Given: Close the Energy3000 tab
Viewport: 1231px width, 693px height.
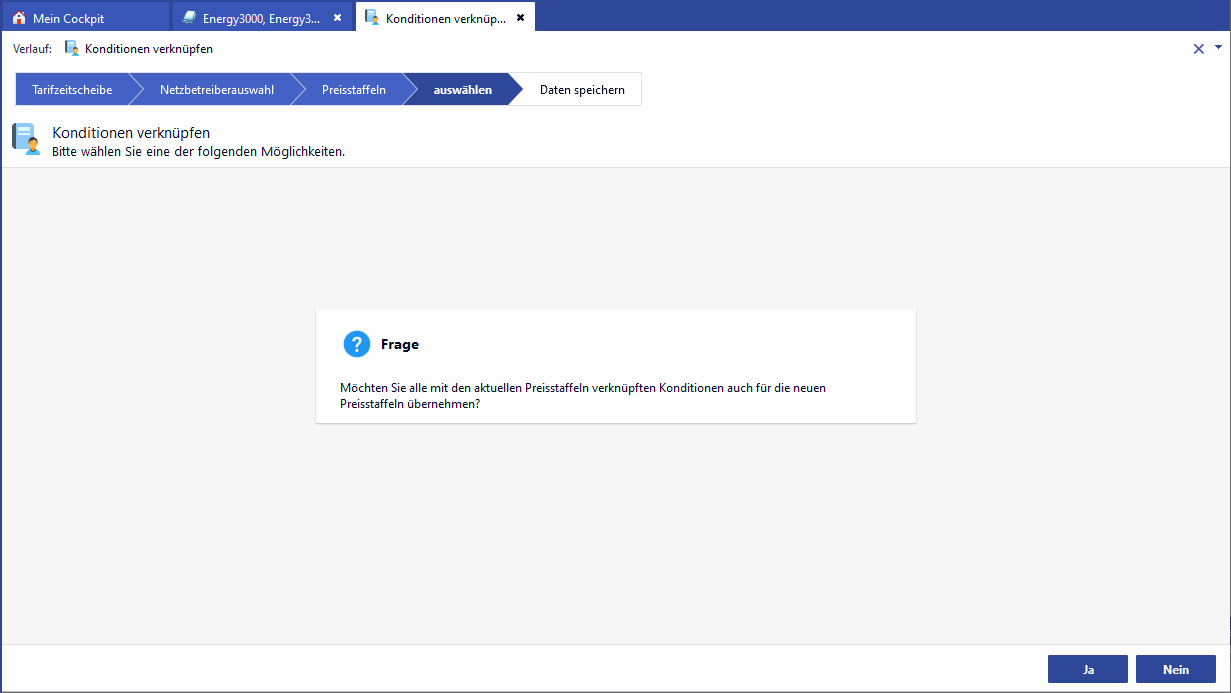Looking at the screenshot, I should pyautogui.click(x=337, y=18).
